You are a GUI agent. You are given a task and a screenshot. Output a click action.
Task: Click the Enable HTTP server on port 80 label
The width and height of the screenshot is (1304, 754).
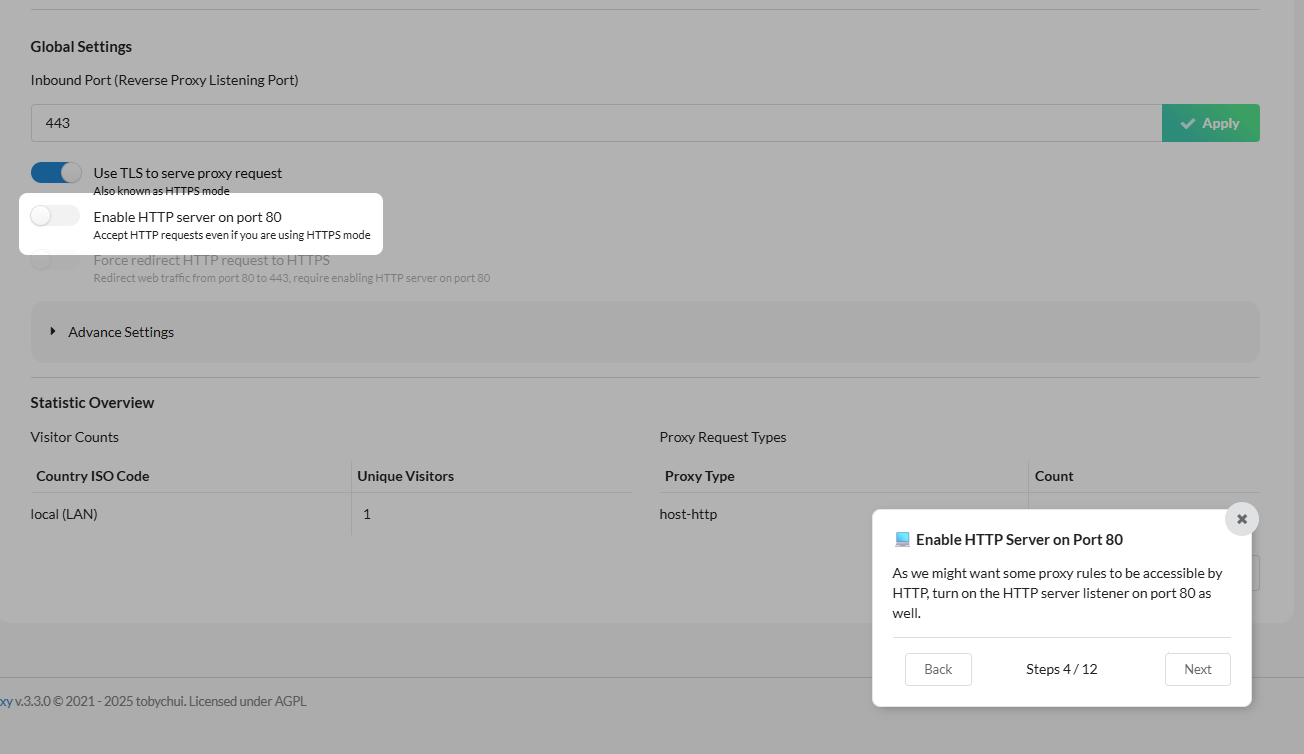[187, 217]
